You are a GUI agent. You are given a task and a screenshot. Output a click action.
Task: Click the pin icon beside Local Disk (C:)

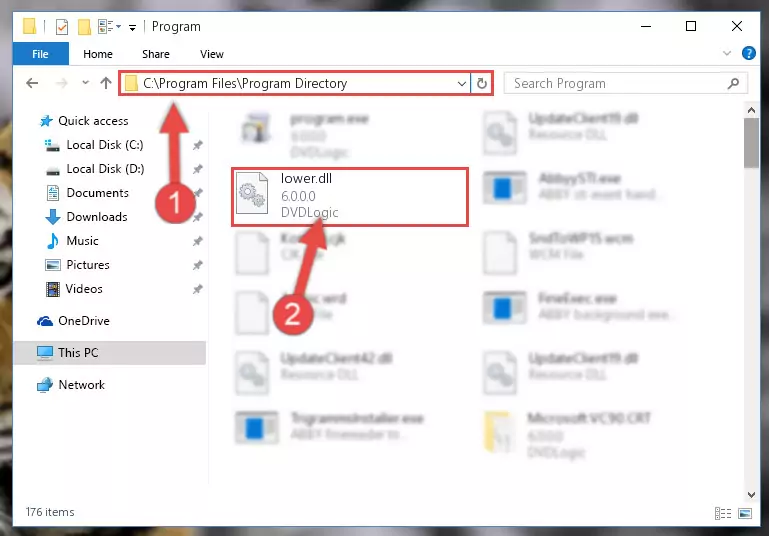pyautogui.click(x=198, y=145)
